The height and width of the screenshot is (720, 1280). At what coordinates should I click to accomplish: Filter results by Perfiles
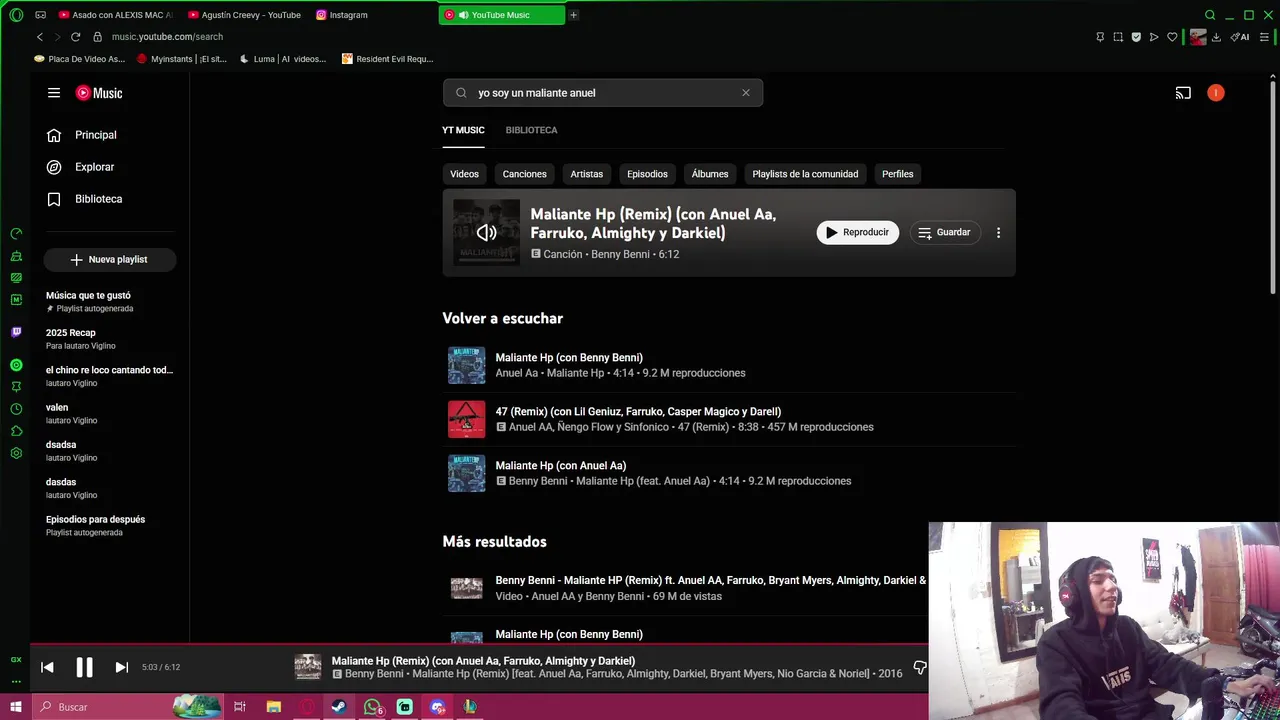897,174
